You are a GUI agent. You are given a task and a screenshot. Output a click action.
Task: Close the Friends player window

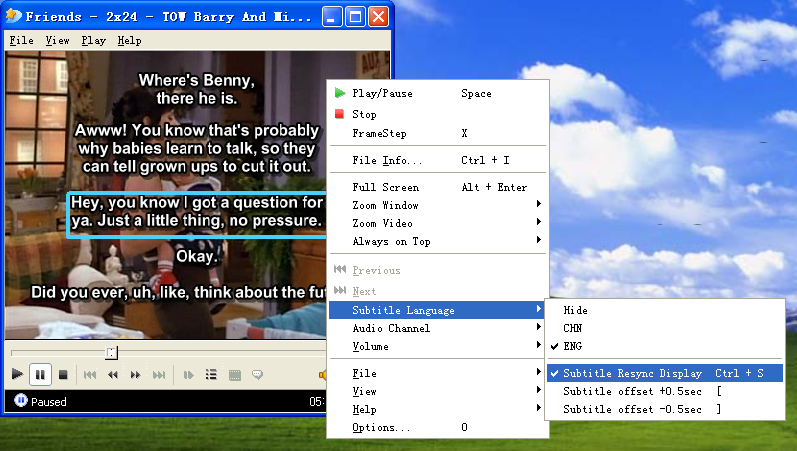pyautogui.click(x=379, y=17)
